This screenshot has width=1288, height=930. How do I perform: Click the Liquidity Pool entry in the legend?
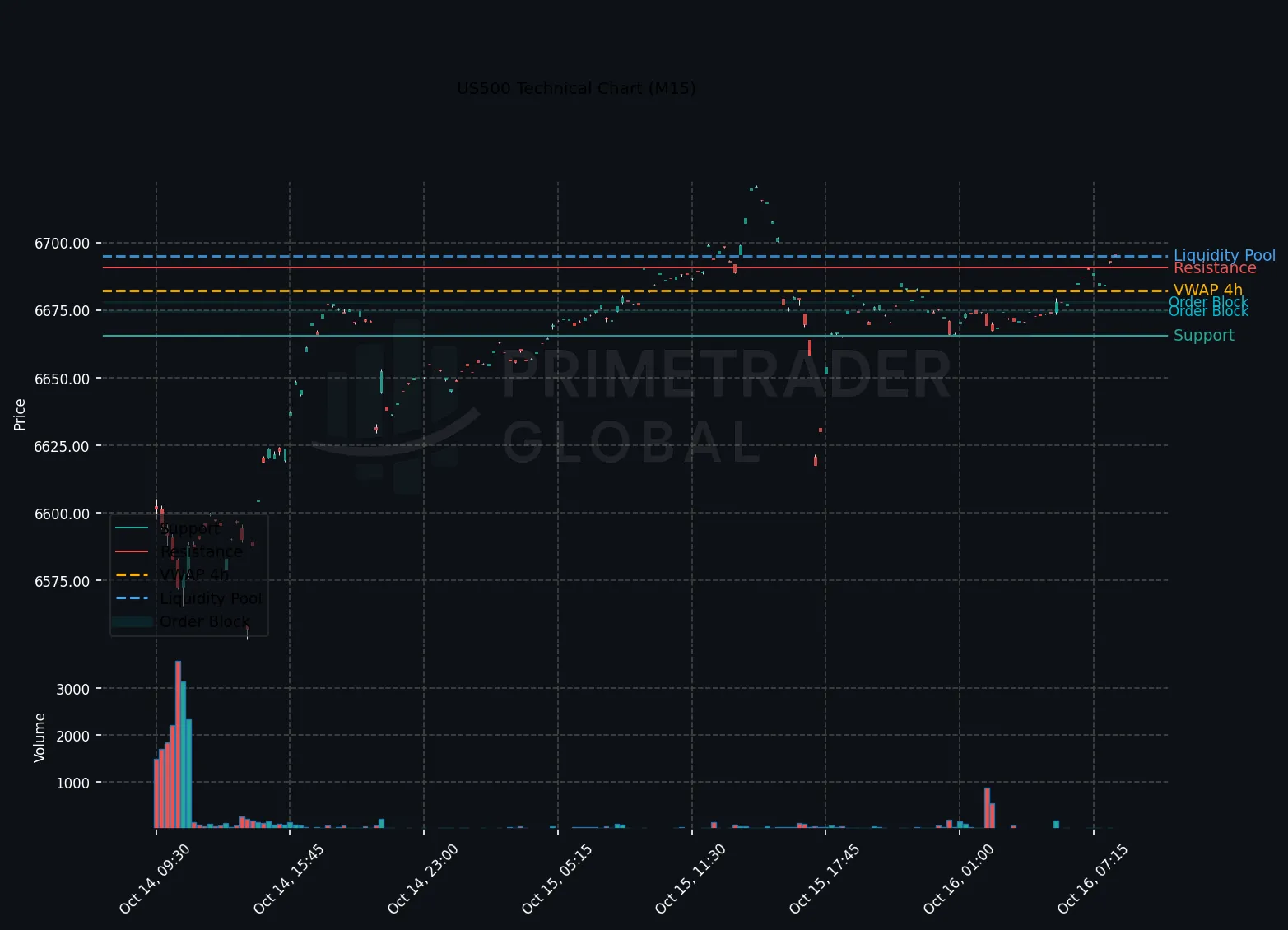pyautogui.click(x=211, y=598)
